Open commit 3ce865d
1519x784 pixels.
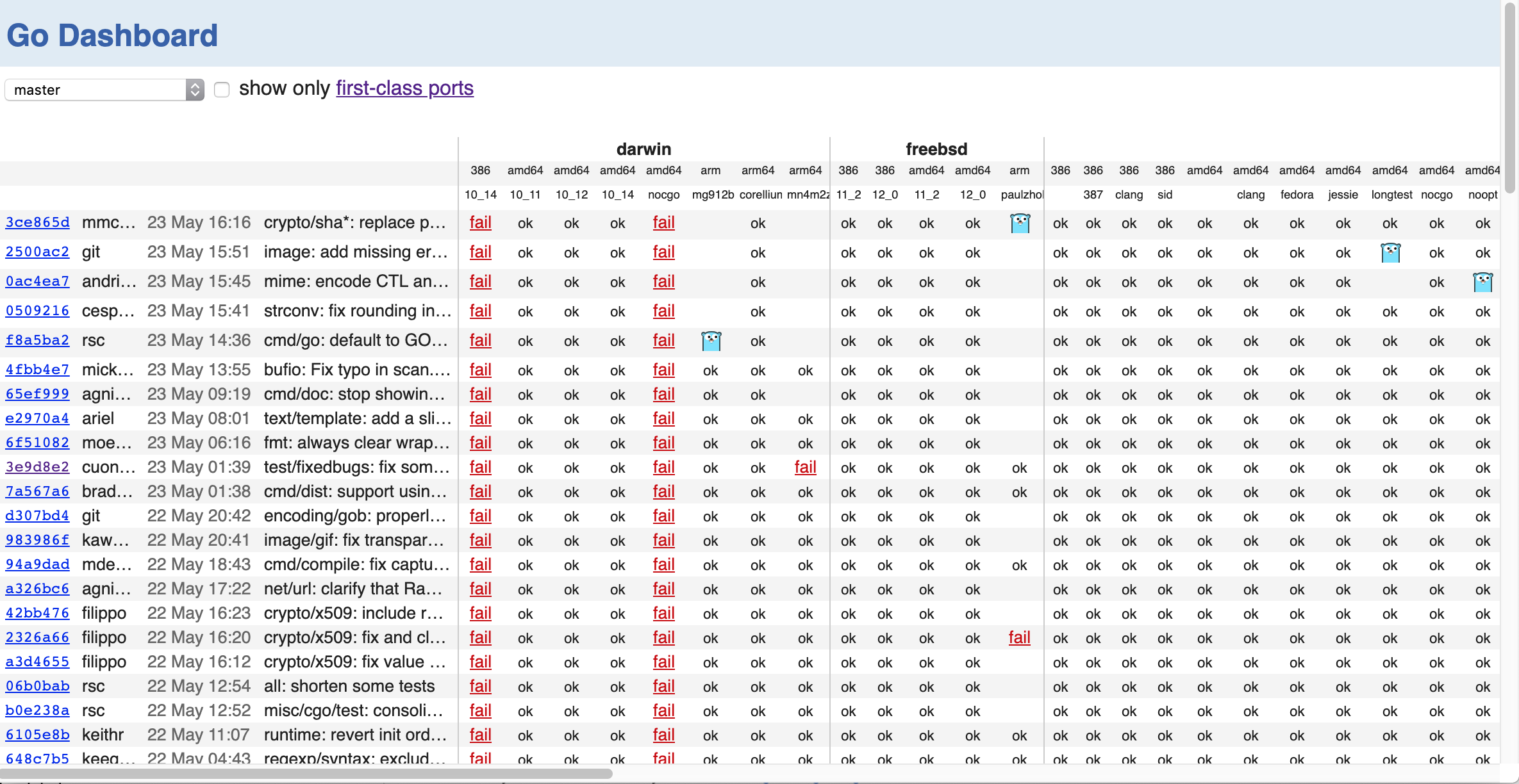click(37, 222)
